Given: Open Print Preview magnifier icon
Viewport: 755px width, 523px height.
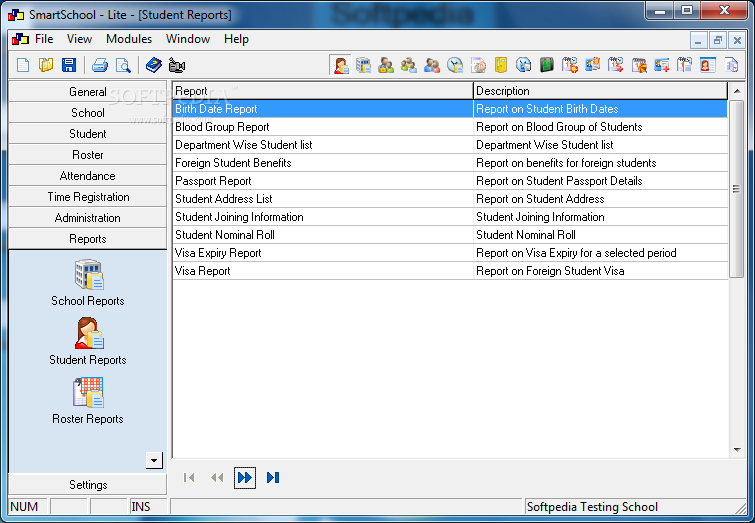Looking at the screenshot, I should click(123, 65).
